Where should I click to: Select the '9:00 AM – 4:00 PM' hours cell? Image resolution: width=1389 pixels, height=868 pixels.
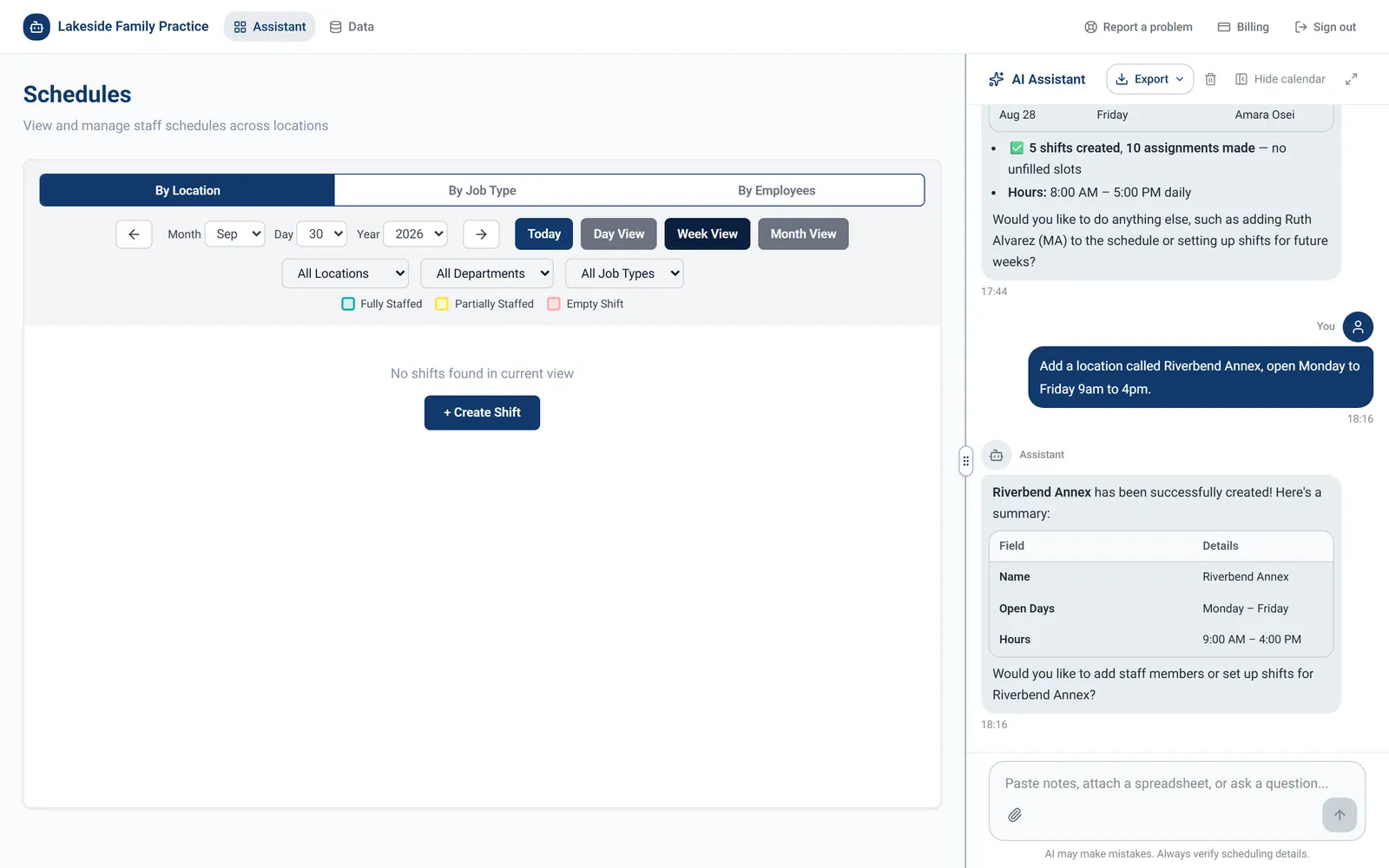point(1251,640)
